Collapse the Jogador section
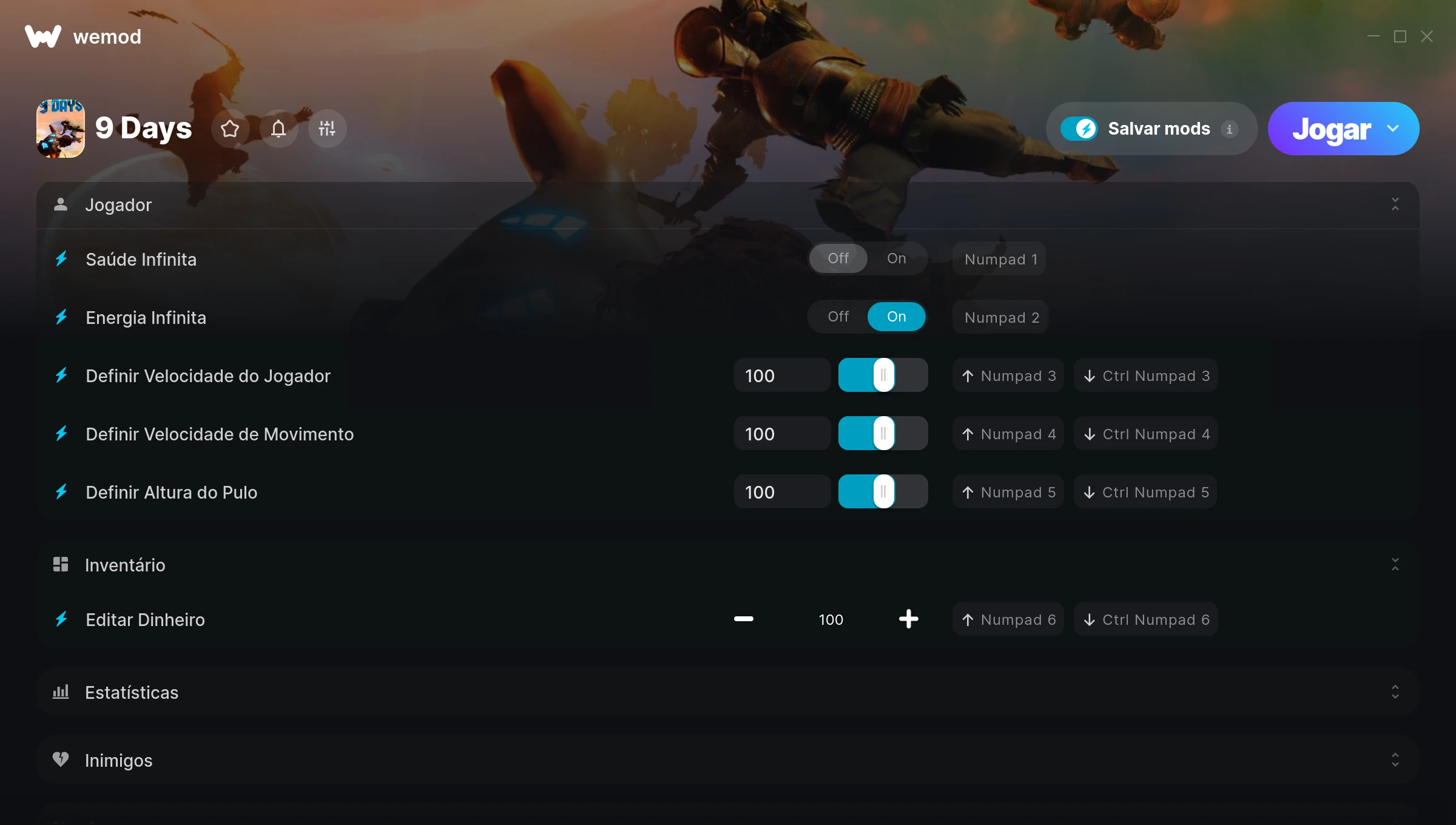 [1395, 204]
